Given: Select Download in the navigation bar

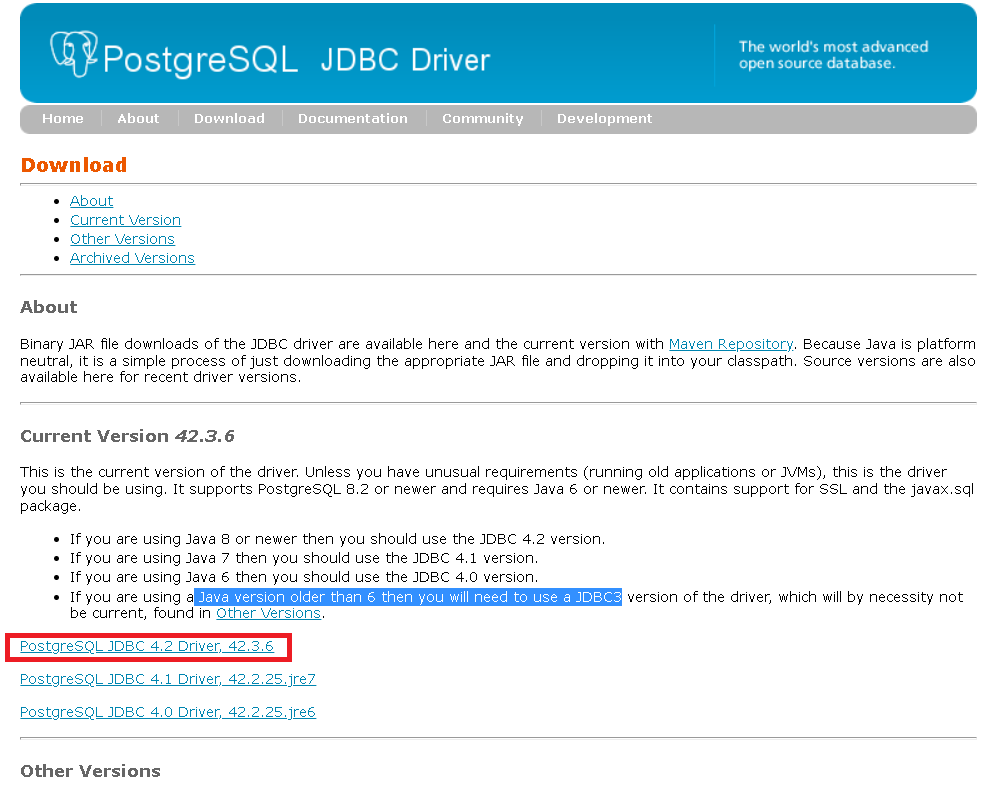Looking at the screenshot, I should 229,118.
